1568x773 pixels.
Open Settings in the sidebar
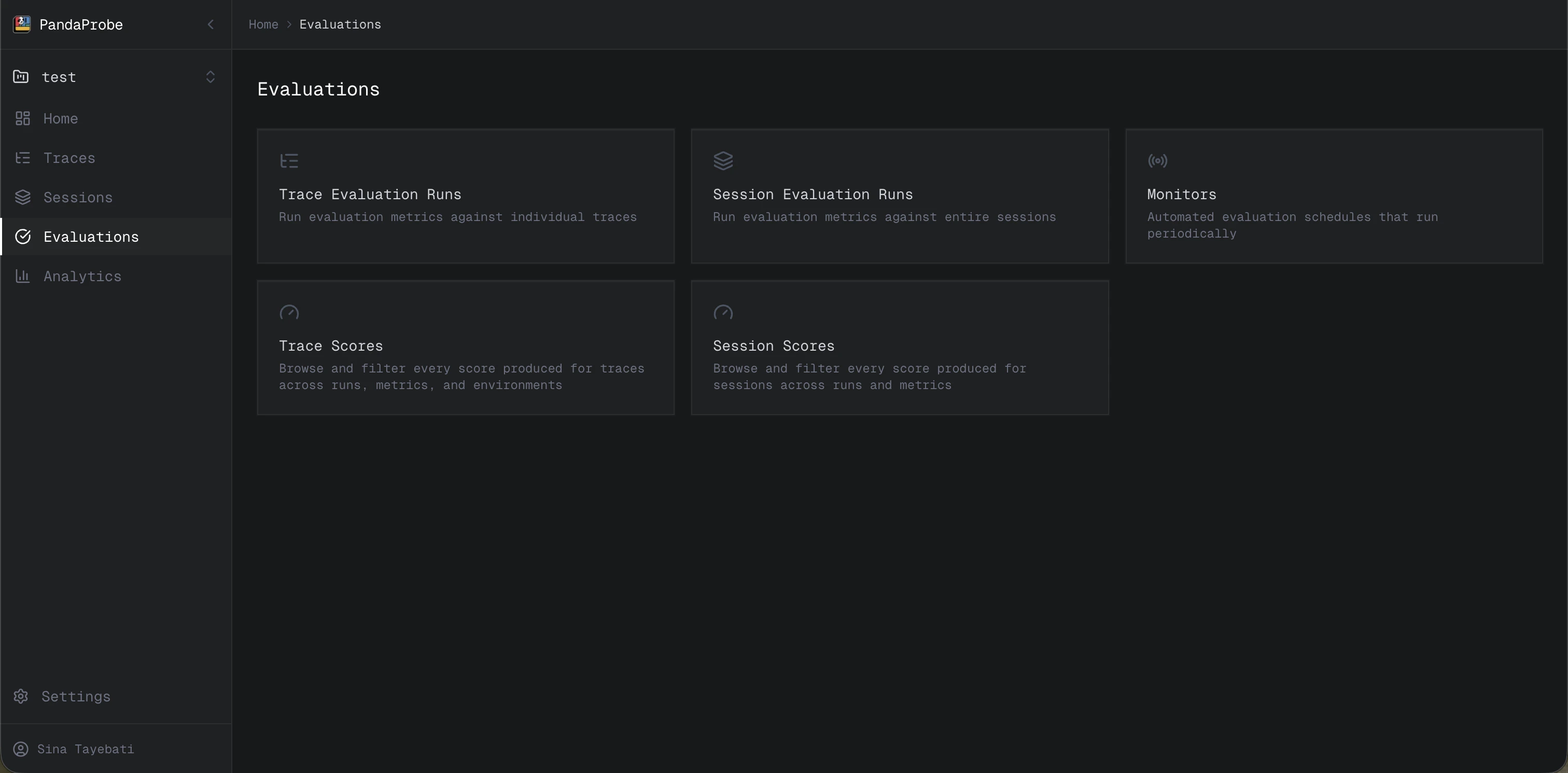[x=116, y=696]
